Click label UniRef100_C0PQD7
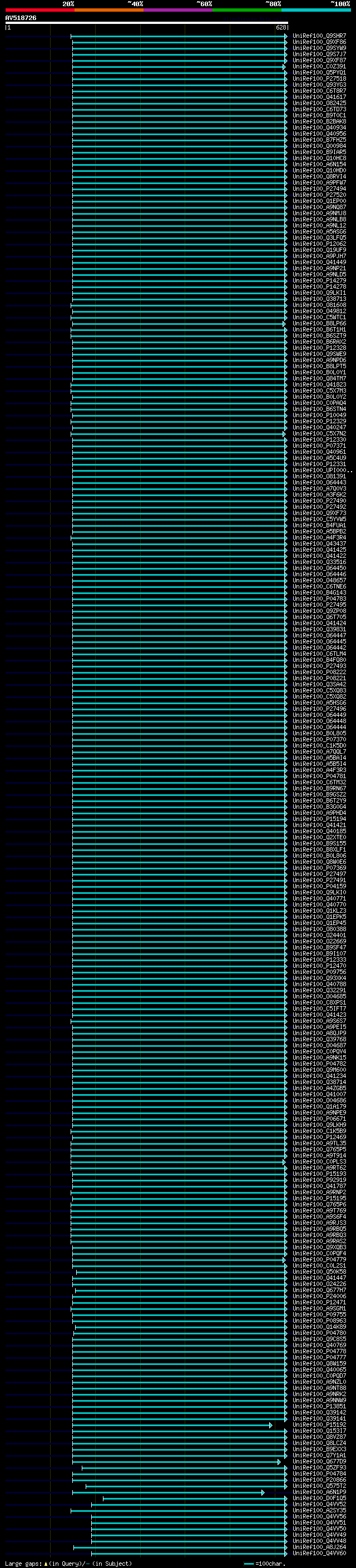 point(319,1376)
